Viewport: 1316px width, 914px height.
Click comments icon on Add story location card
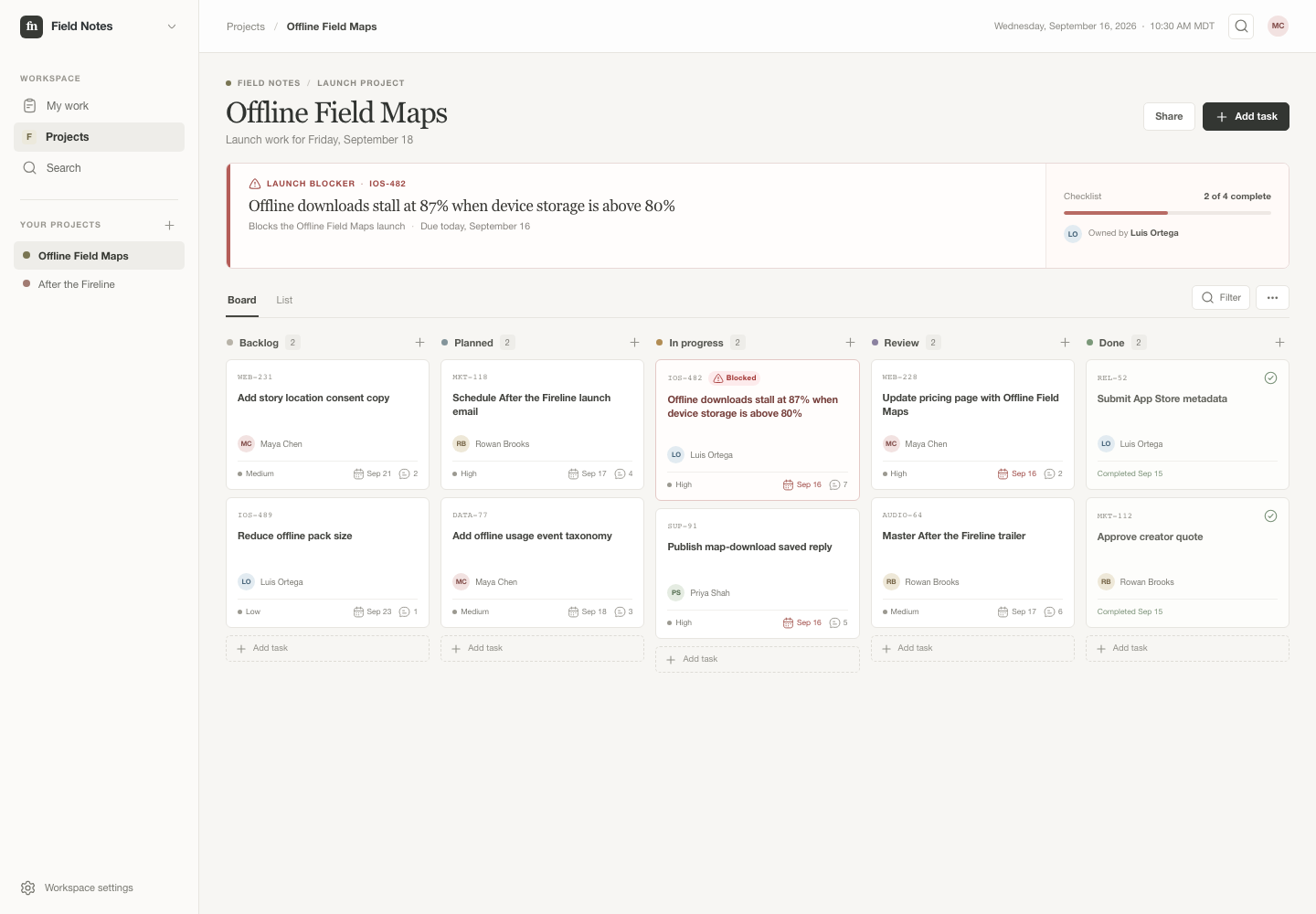404,473
